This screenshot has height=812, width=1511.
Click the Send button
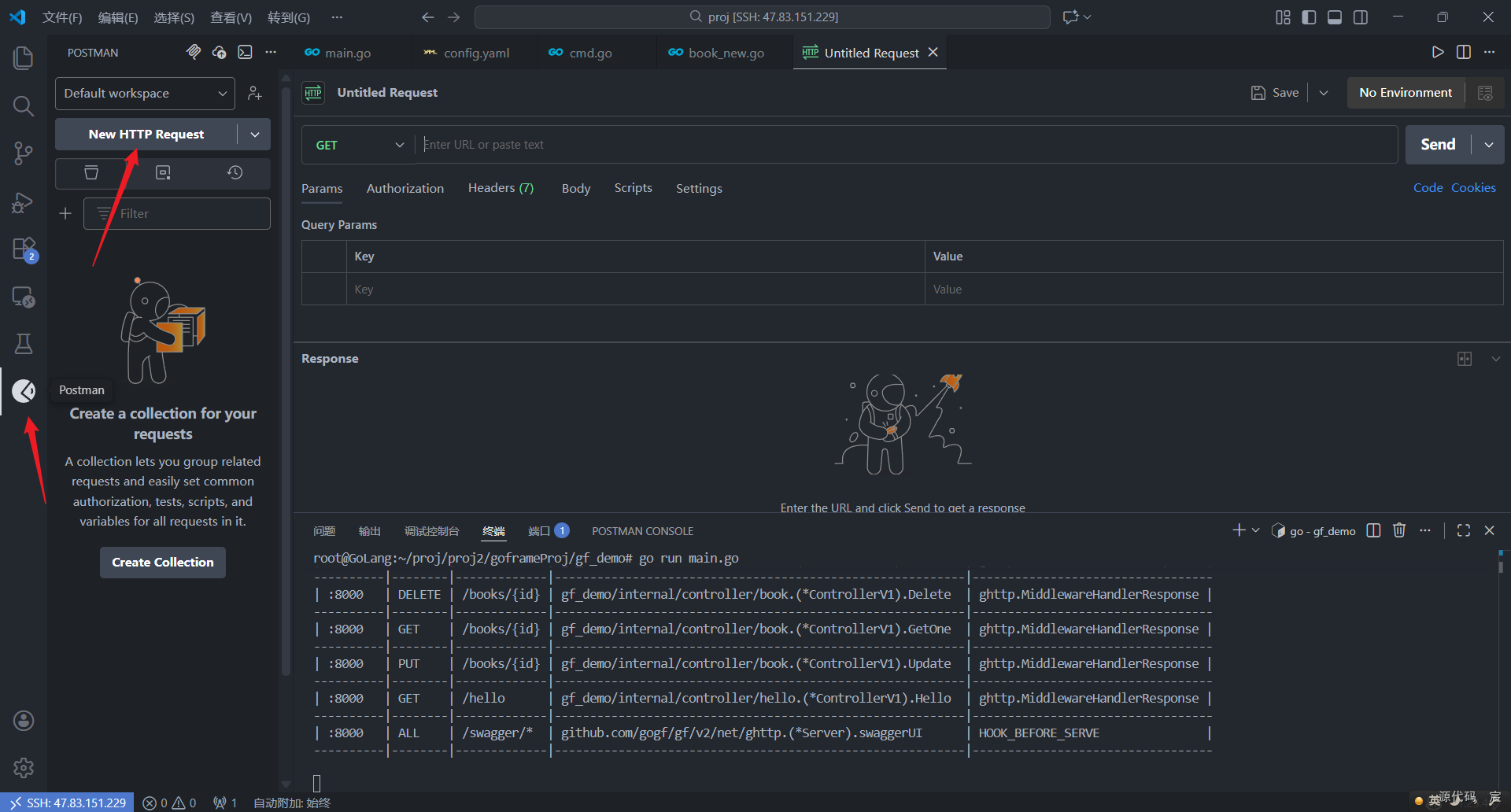coord(1438,145)
